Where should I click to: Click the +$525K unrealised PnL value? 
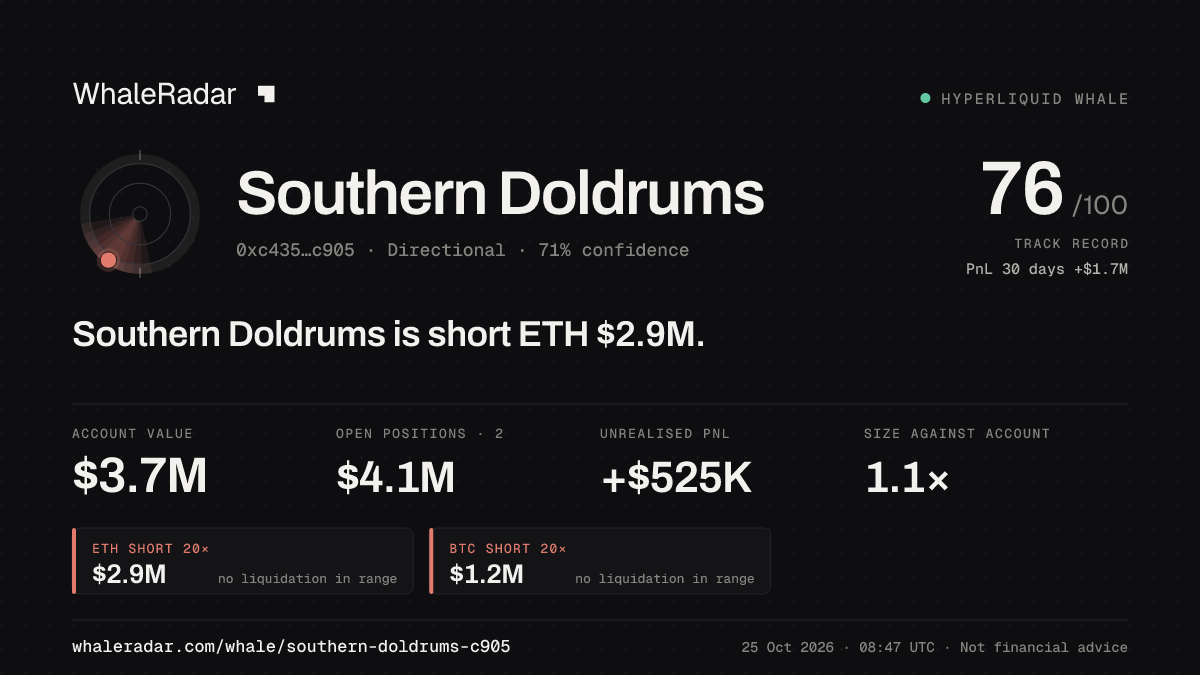point(676,478)
